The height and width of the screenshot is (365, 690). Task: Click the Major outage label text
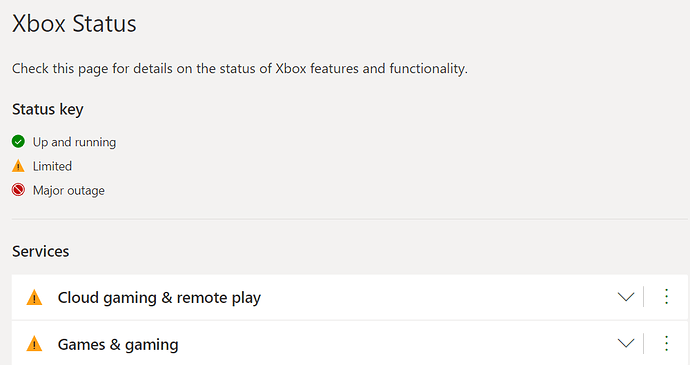pyautogui.click(x=69, y=191)
